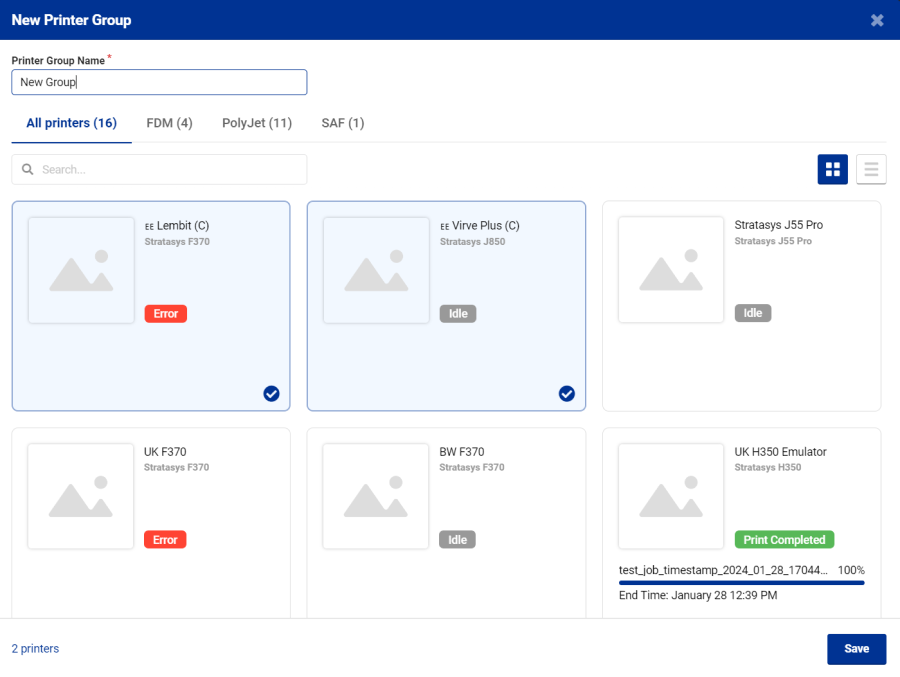The width and height of the screenshot is (900, 677).
Task: Click inside the printer search box
Action: click(159, 169)
